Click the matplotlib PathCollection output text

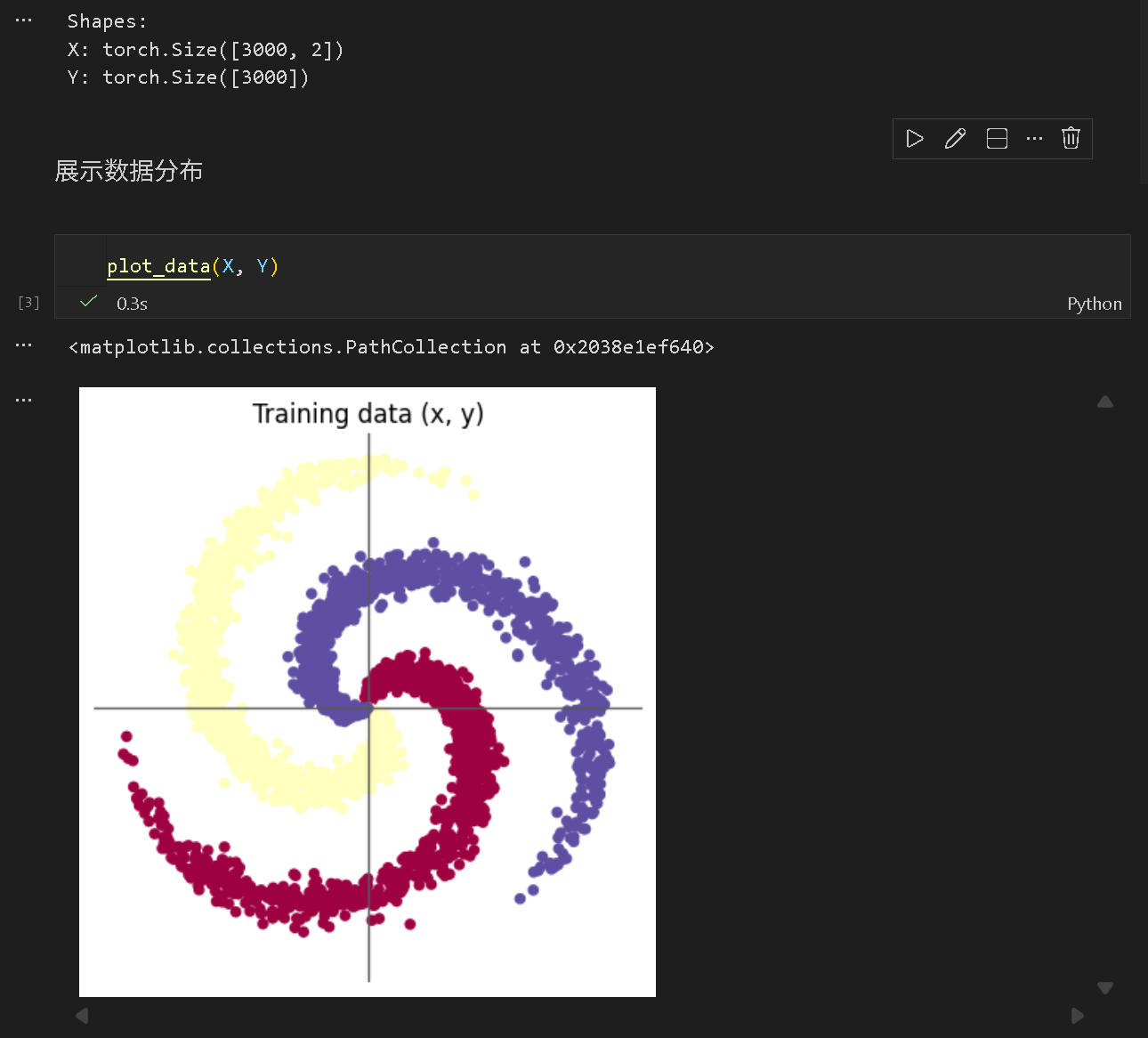(x=392, y=347)
